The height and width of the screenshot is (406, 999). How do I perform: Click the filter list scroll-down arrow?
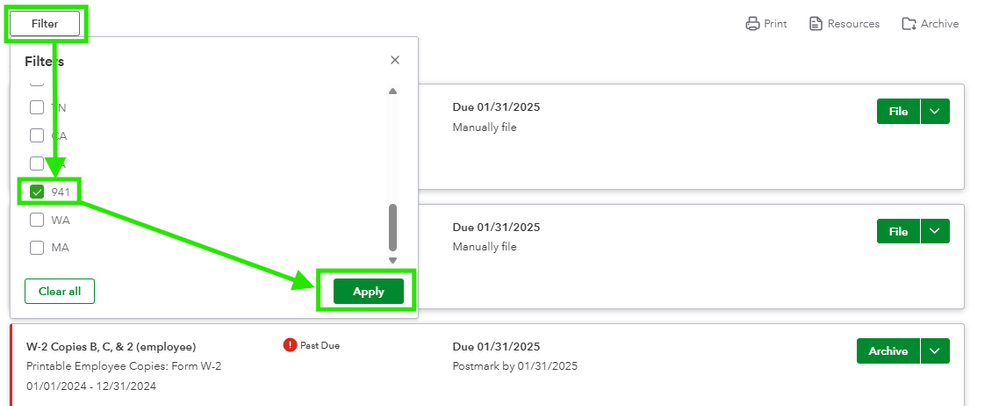click(392, 260)
